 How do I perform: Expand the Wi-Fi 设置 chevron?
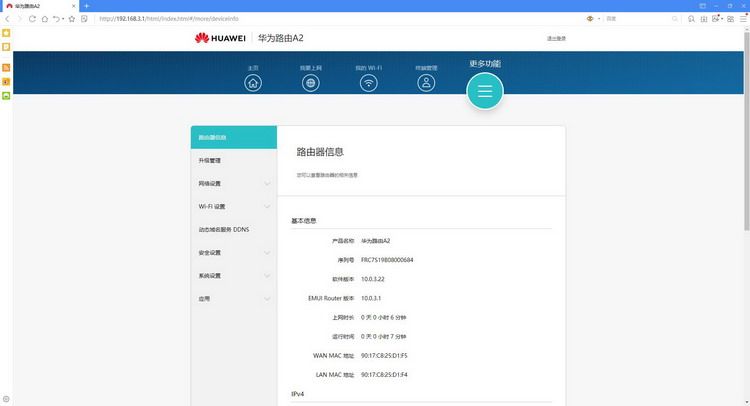pos(267,207)
